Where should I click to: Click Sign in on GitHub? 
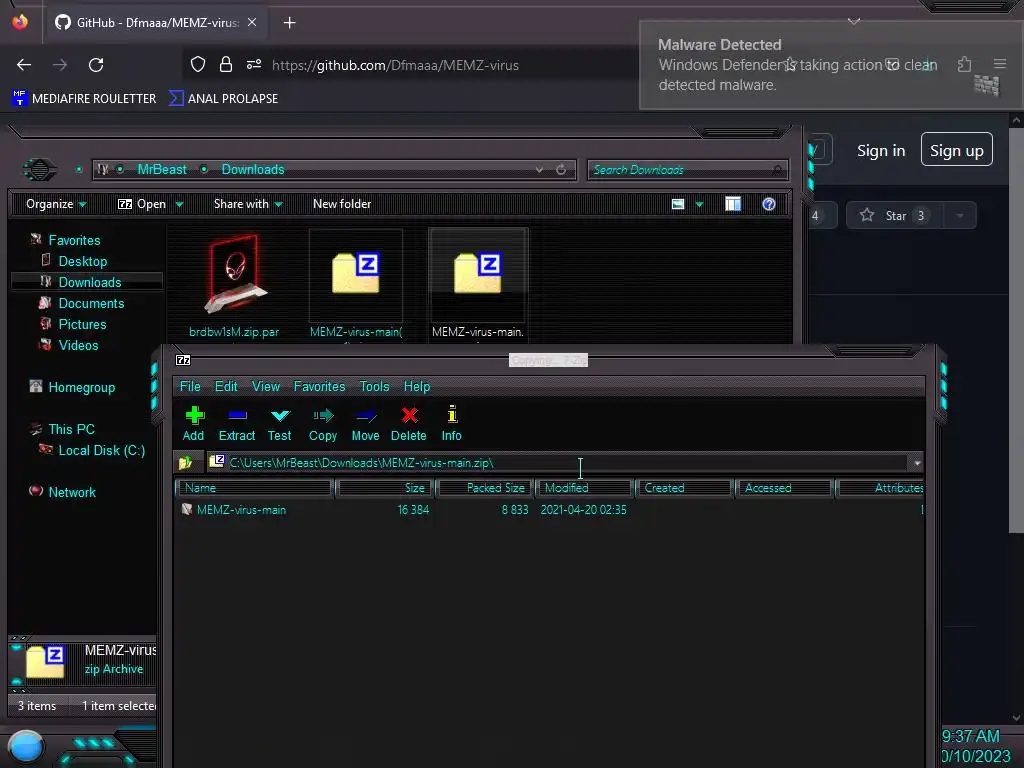[881, 151]
